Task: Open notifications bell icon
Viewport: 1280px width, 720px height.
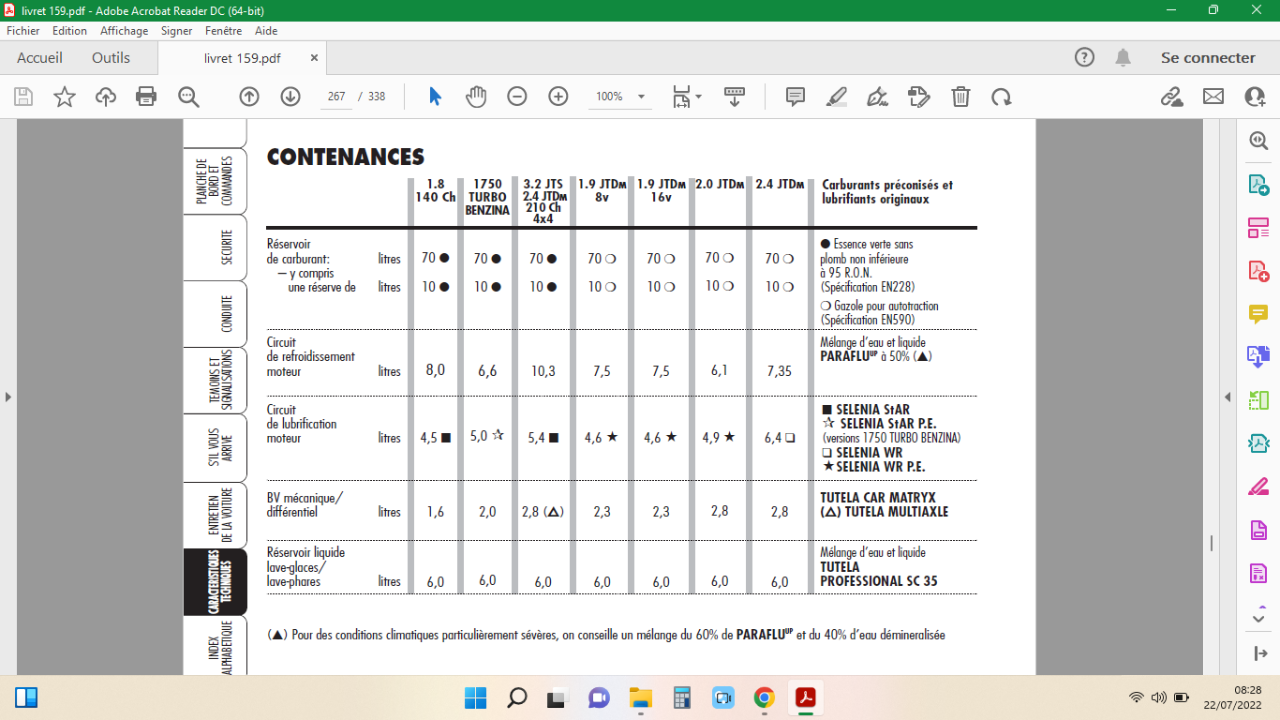Action: tap(1123, 58)
